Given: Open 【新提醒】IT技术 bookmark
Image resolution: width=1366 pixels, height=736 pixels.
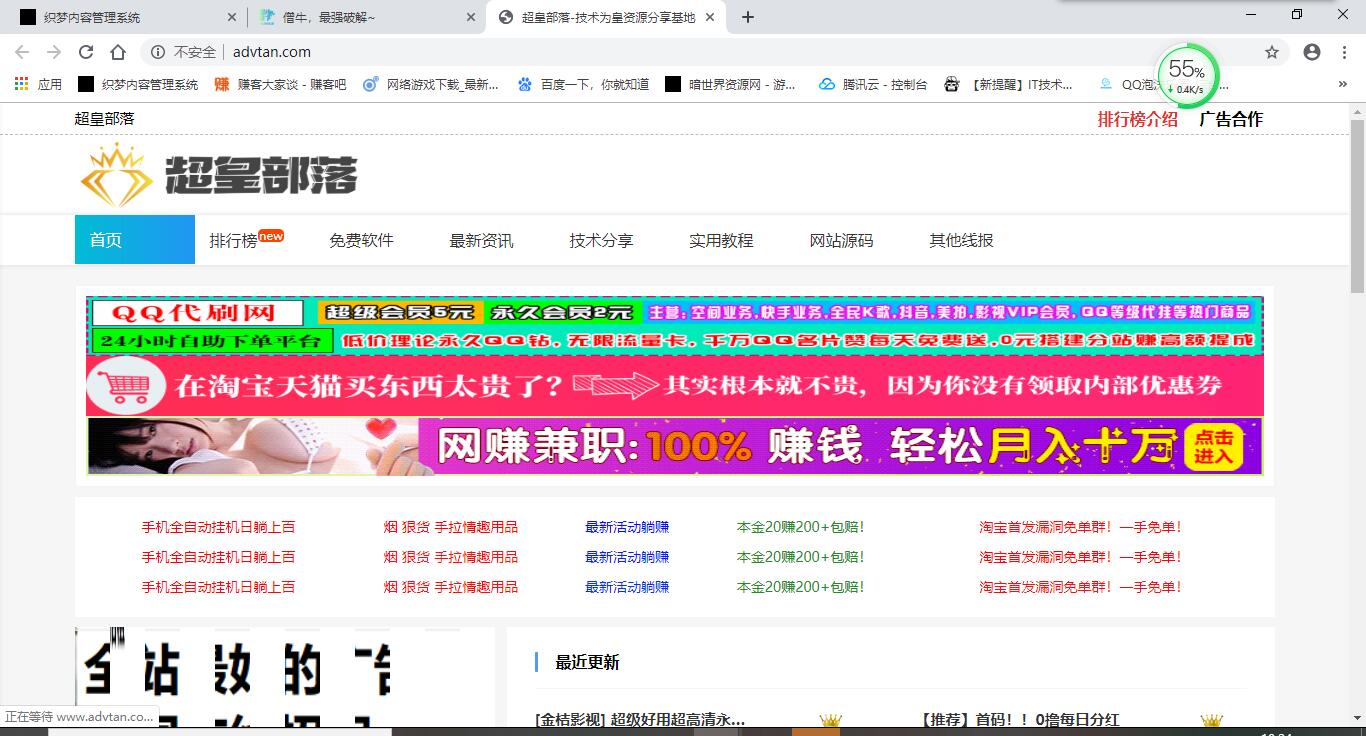Looking at the screenshot, I should [x=1009, y=85].
